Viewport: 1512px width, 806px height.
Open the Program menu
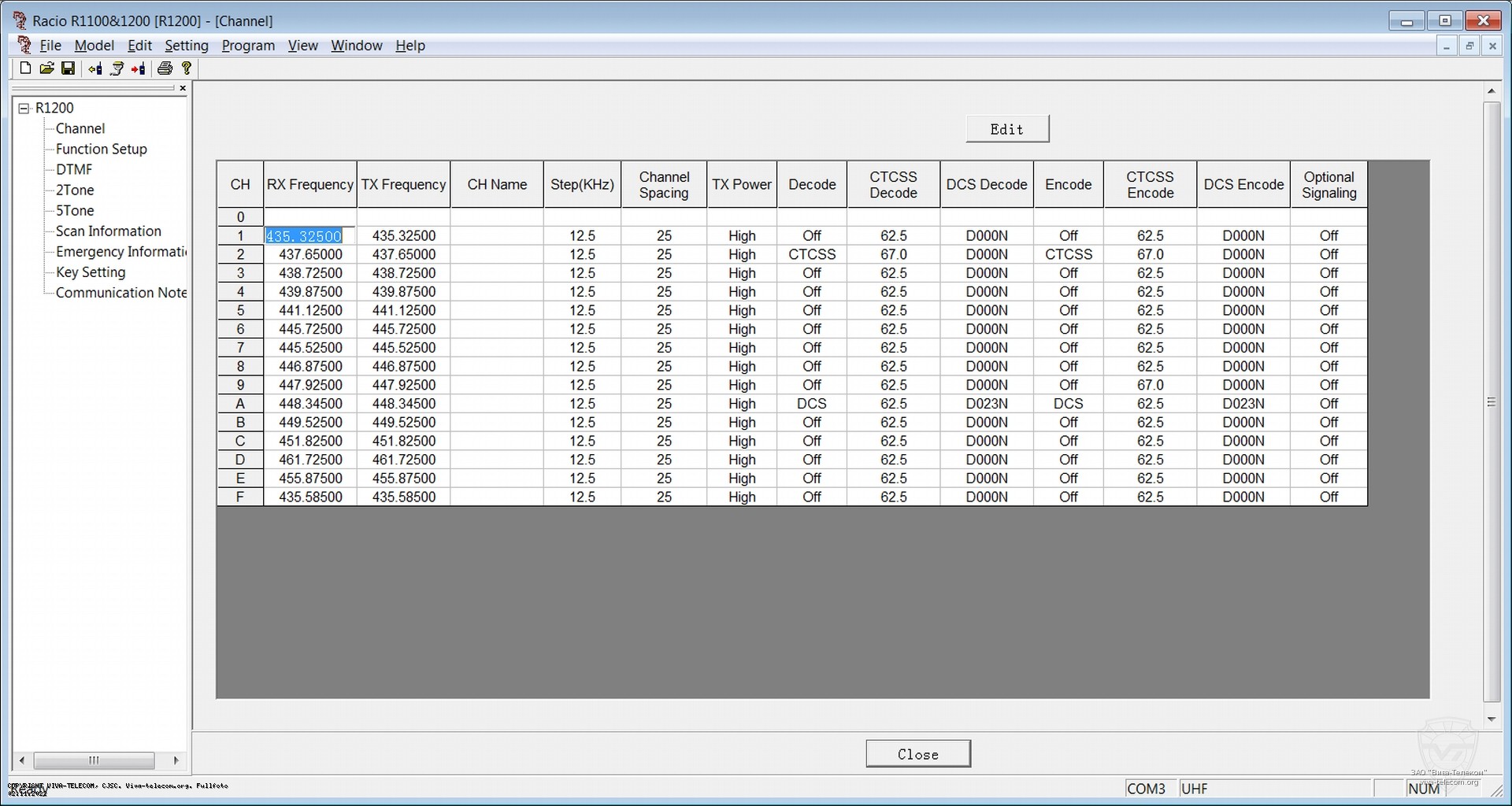point(248,46)
